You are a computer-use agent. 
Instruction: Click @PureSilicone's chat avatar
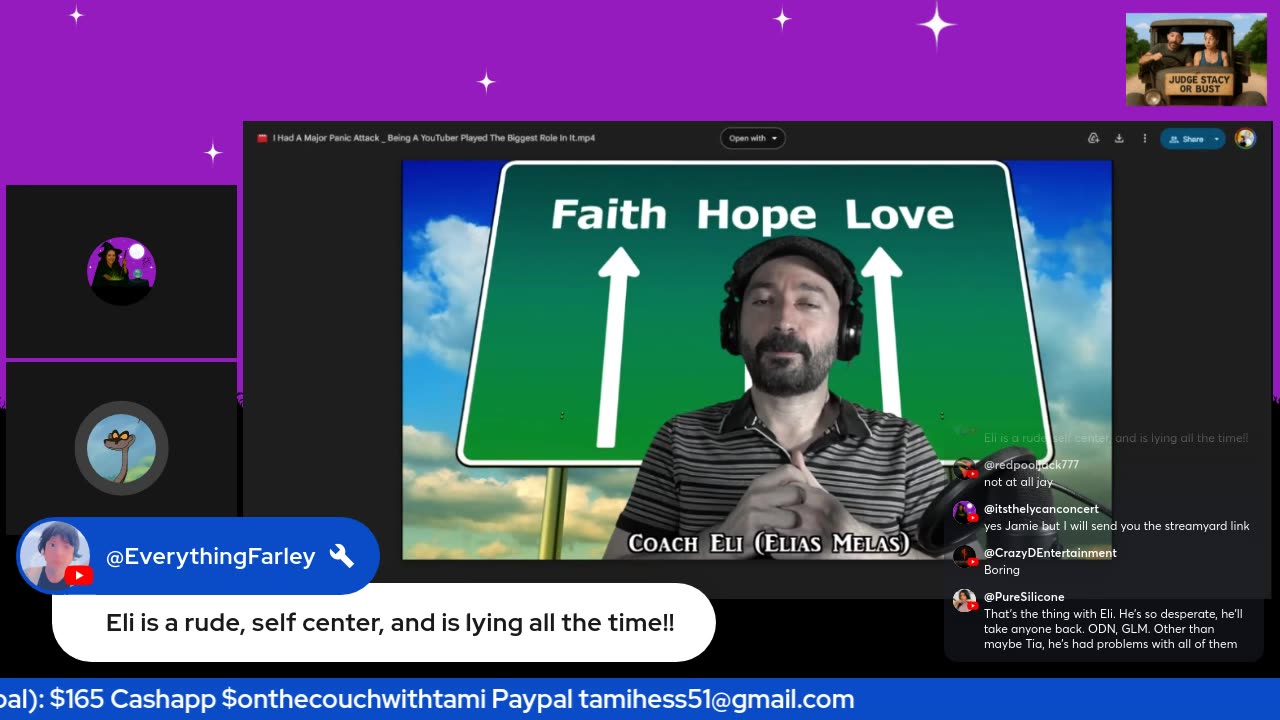coord(964,601)
